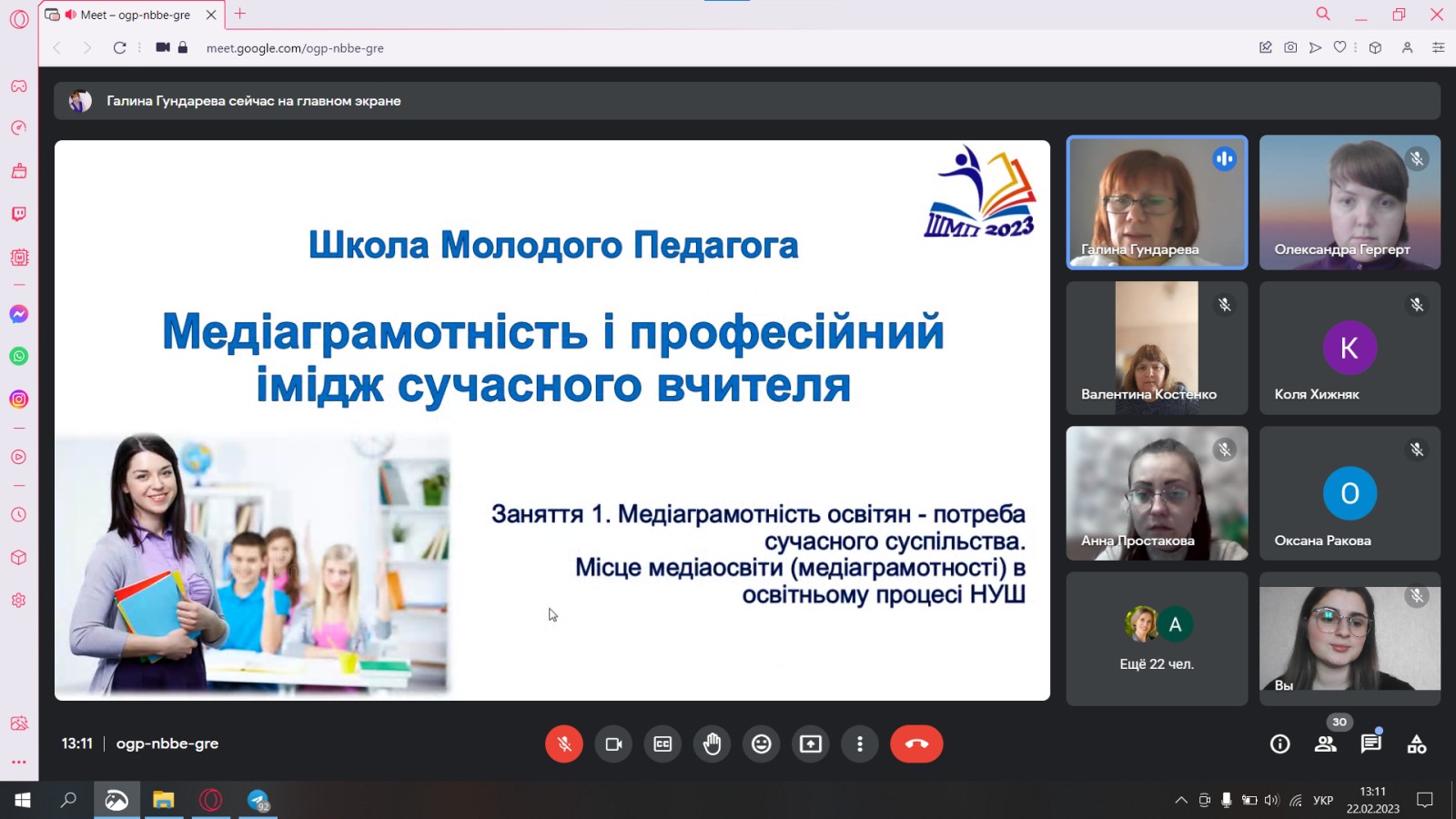Viewport: 1456px width, 819px height.
Task: Open Windows taskbar search
Action: click(68, 800)
